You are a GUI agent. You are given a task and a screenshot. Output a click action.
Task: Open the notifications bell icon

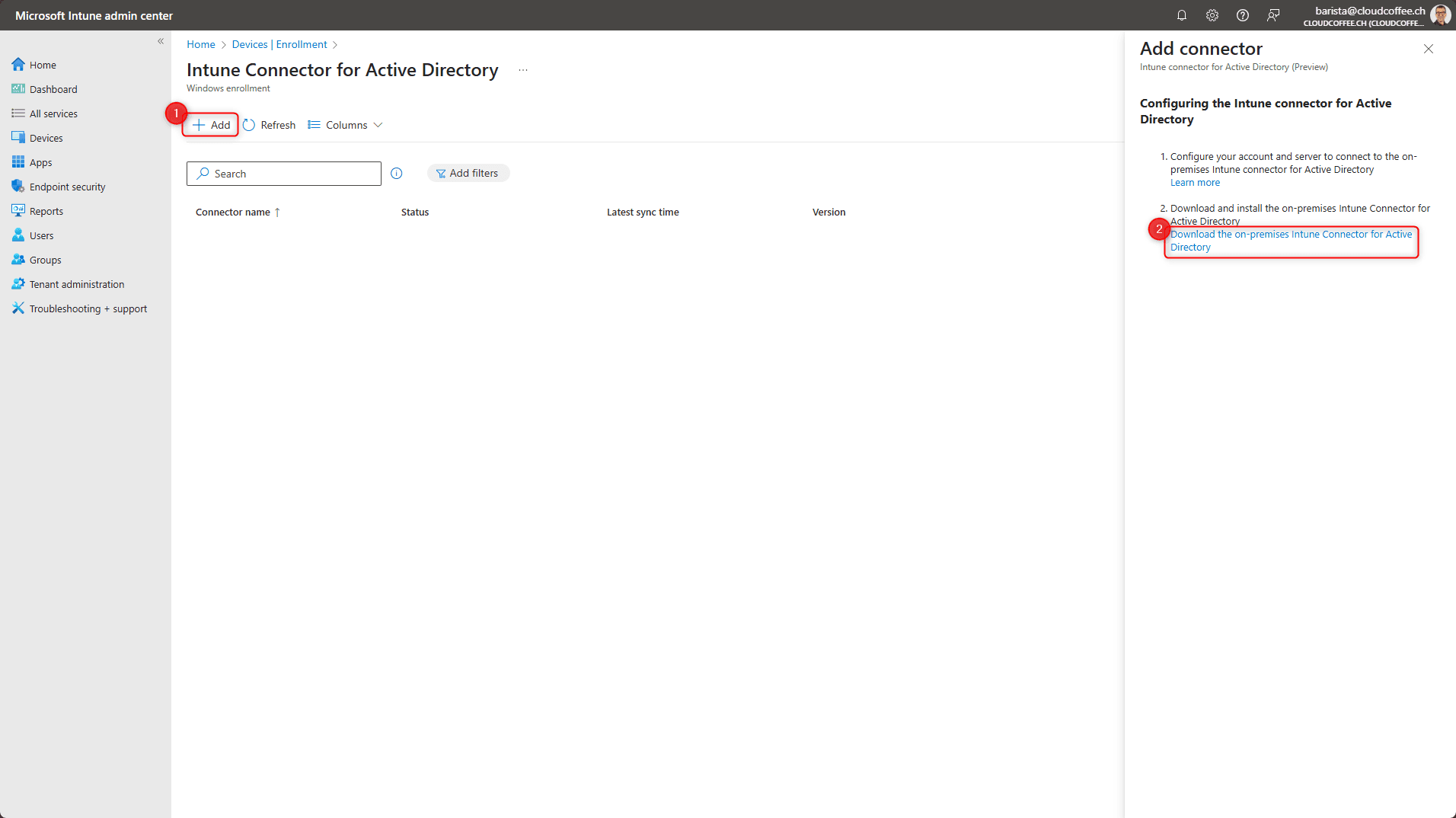click(x=1181, y=15)
